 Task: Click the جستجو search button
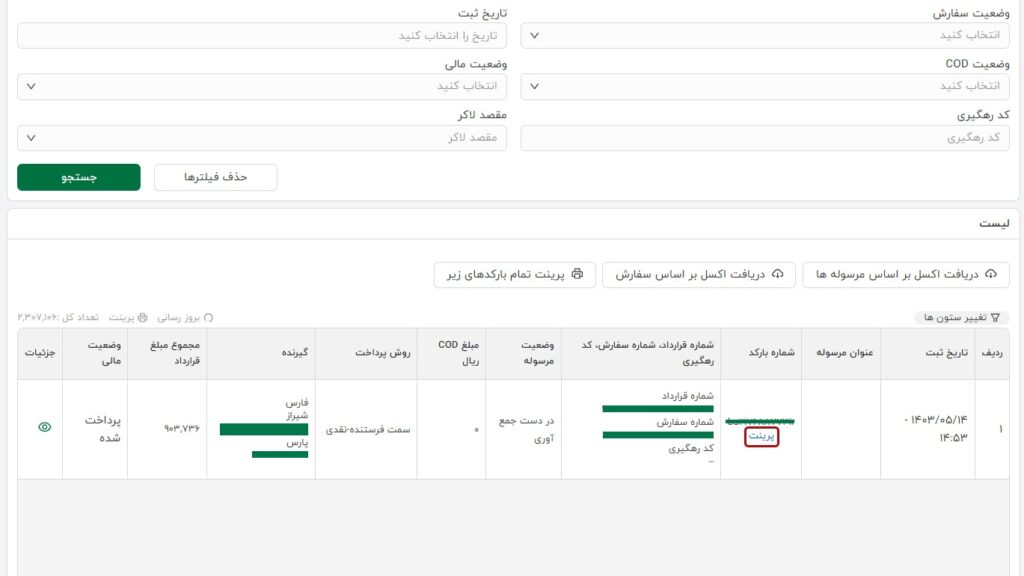click(x=78, y=177)
